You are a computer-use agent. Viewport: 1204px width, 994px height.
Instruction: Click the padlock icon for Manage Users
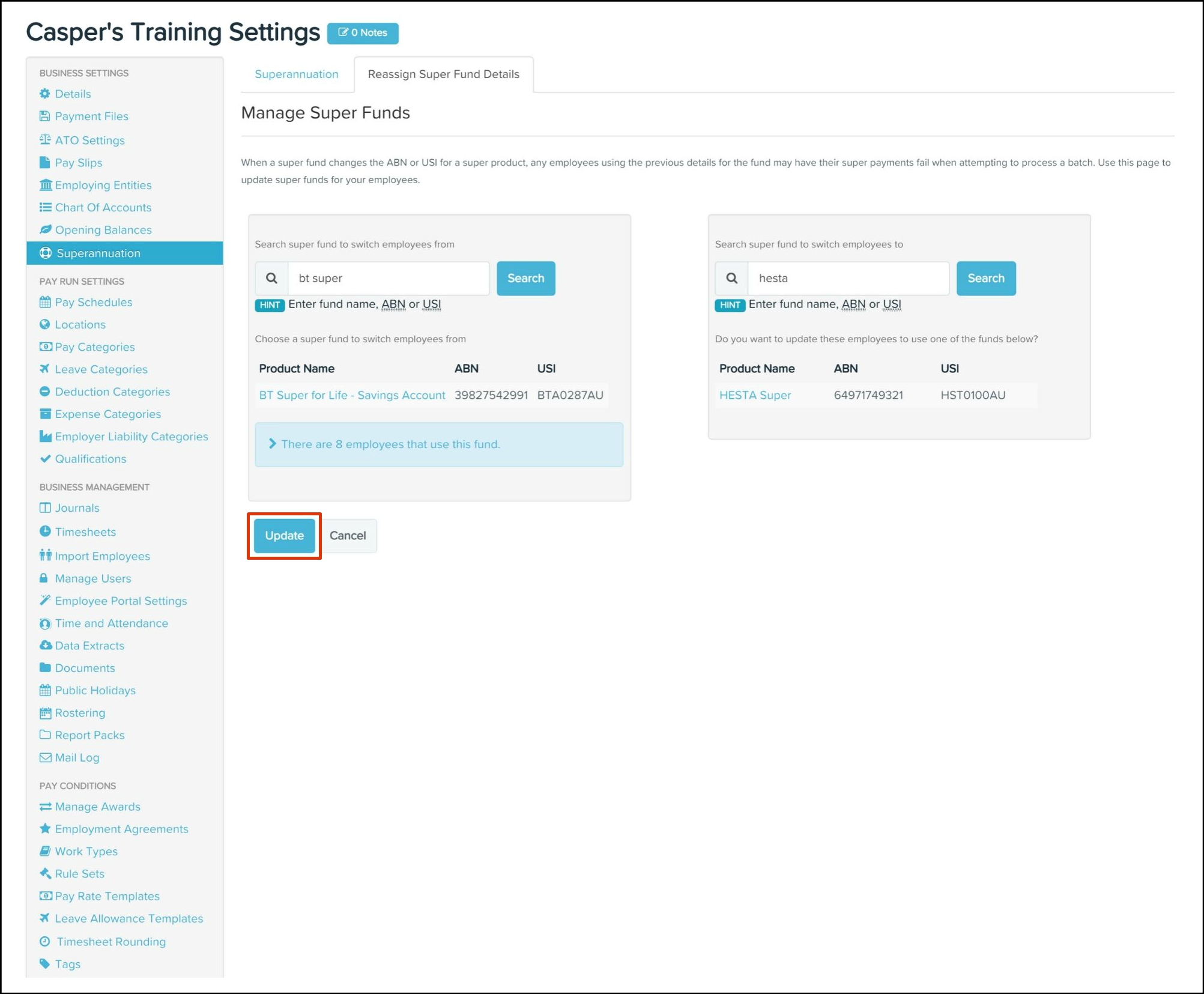click(x=43, y=578)
